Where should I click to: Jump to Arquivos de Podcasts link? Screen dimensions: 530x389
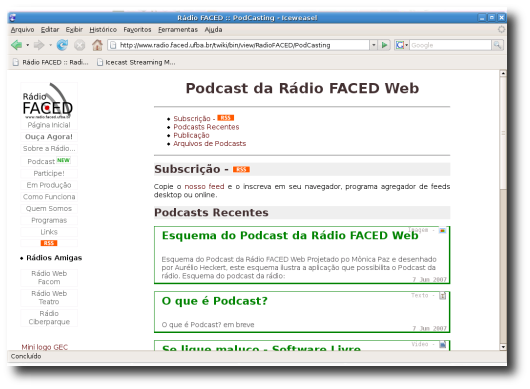pos(210,144)
